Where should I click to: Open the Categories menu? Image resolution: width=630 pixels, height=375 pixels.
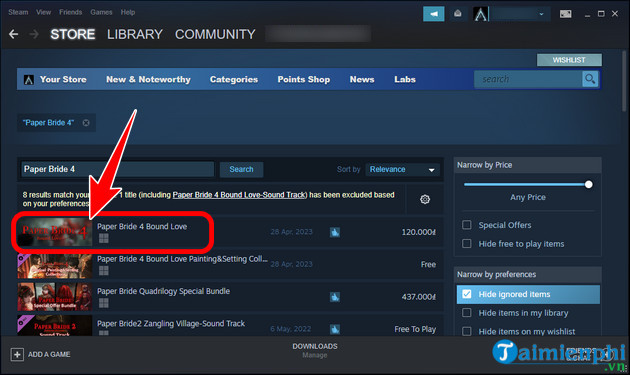coord(234,80)
